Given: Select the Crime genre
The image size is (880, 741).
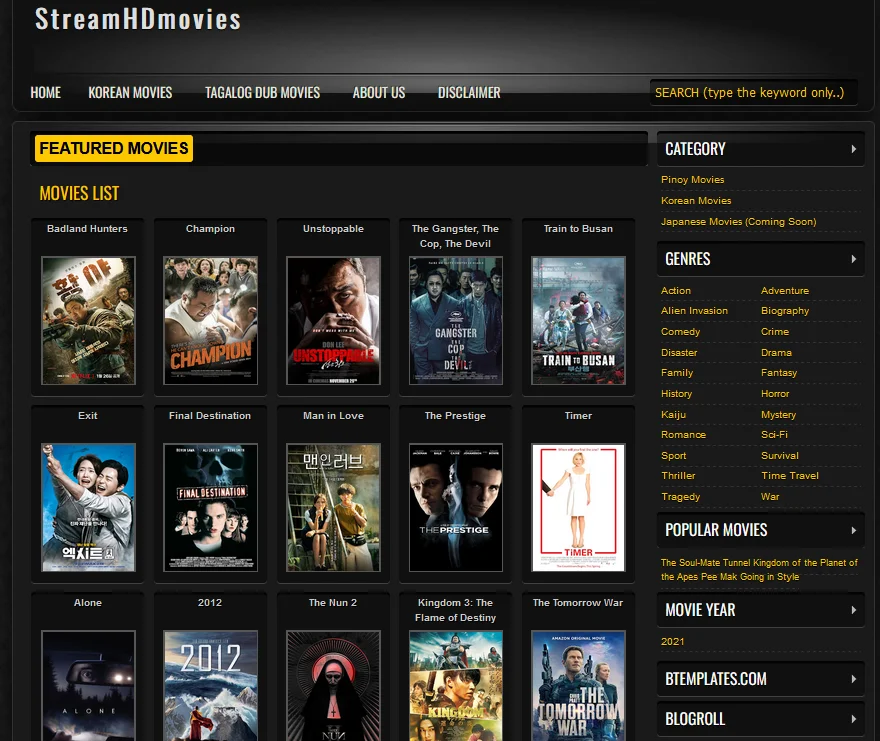Looking at the screenshot, I should 774,332.
